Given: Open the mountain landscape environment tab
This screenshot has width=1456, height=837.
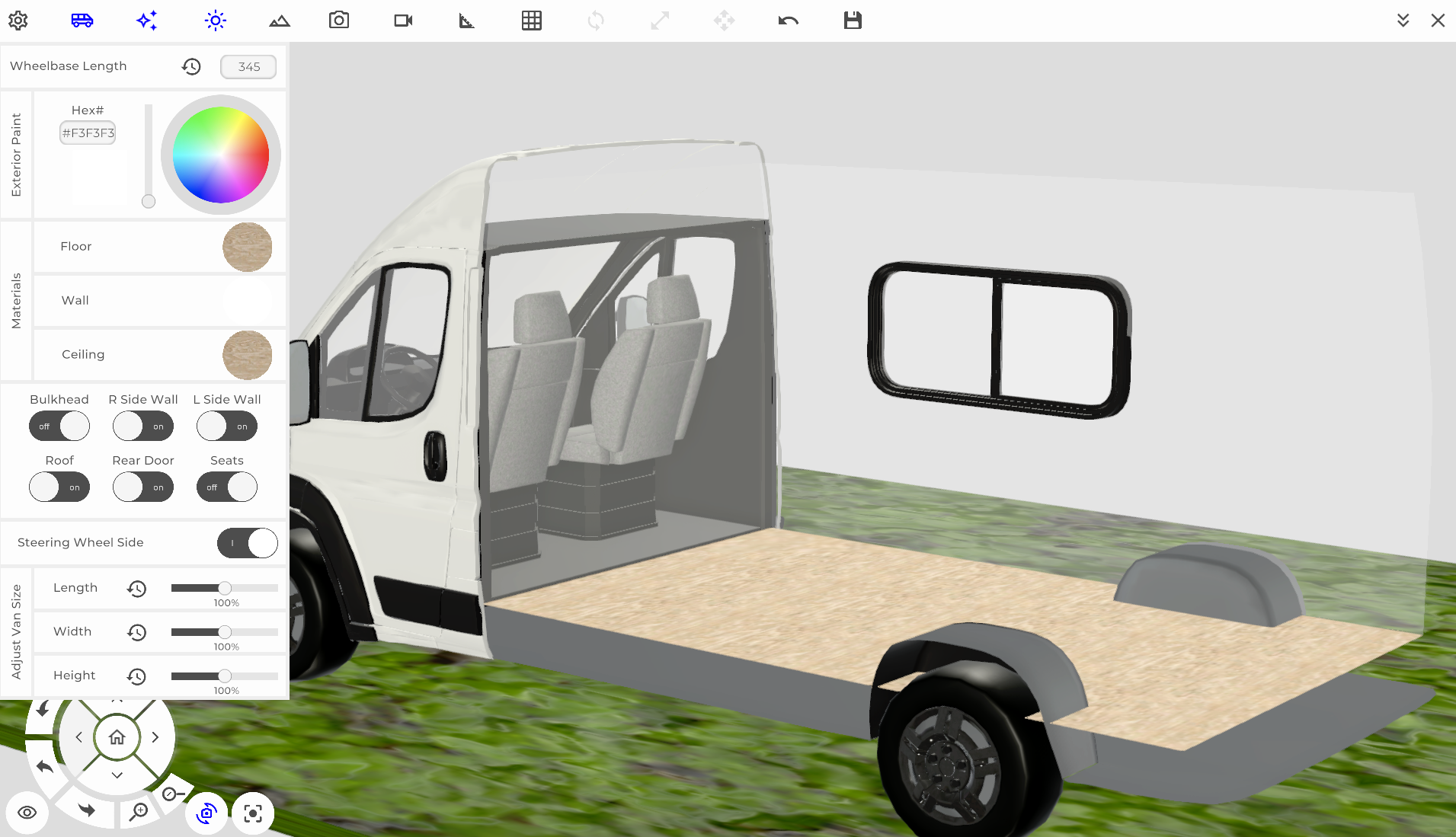Looking at the screenshot, I should point(280,21).
